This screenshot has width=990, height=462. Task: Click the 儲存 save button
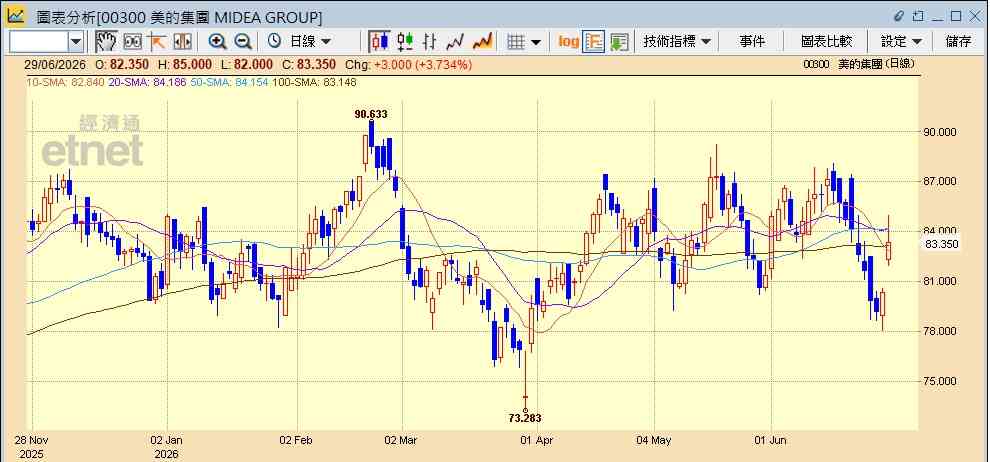[958, 42]
